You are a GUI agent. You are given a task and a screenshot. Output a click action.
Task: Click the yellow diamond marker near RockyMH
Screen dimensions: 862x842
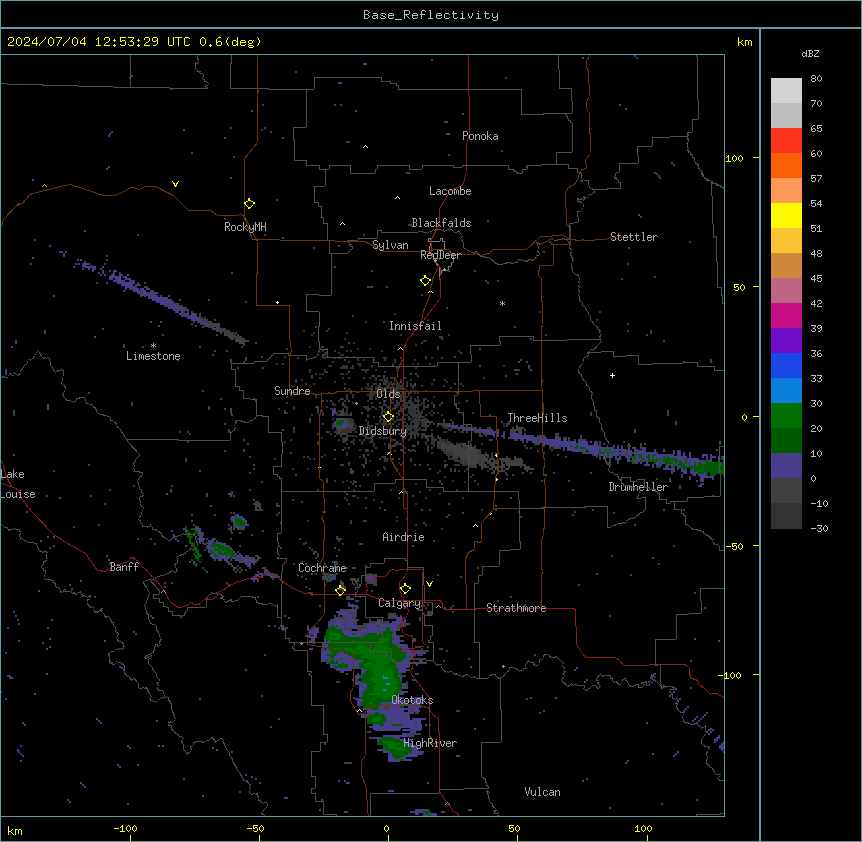pyautogui.click(x=250, y=204)
